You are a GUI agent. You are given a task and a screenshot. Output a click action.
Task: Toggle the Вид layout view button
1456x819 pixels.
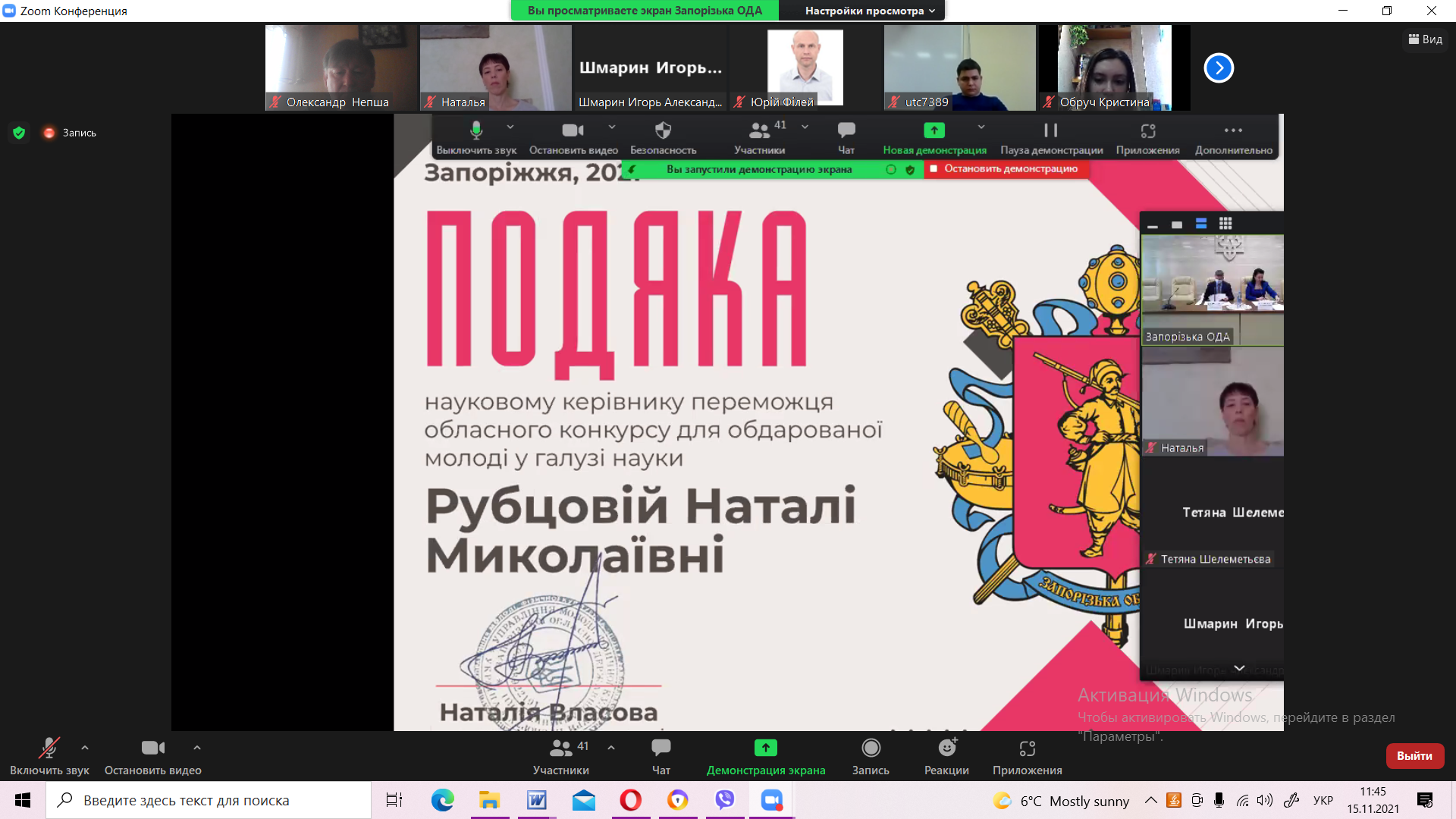(1426, 39)
